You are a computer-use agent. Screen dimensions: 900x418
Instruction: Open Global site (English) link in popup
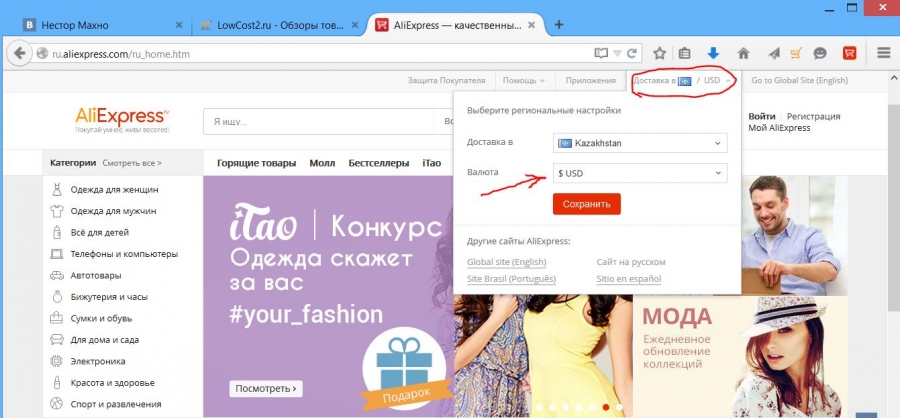(507, 262)
